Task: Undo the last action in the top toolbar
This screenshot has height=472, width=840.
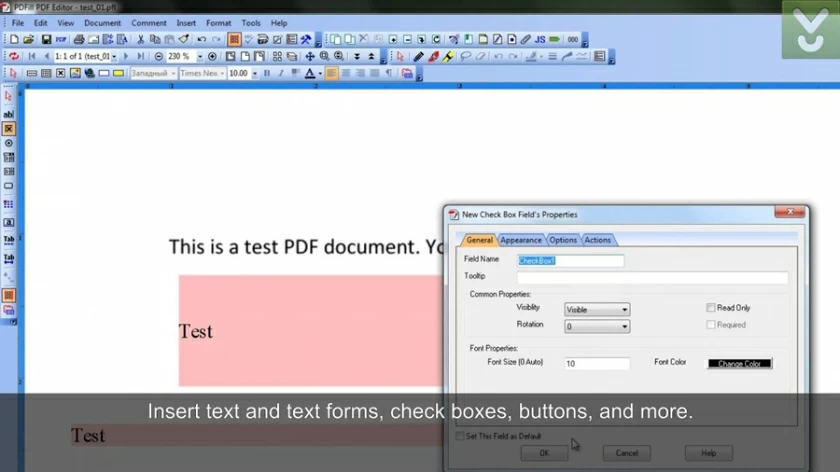Action: click(x=201, y=40)
